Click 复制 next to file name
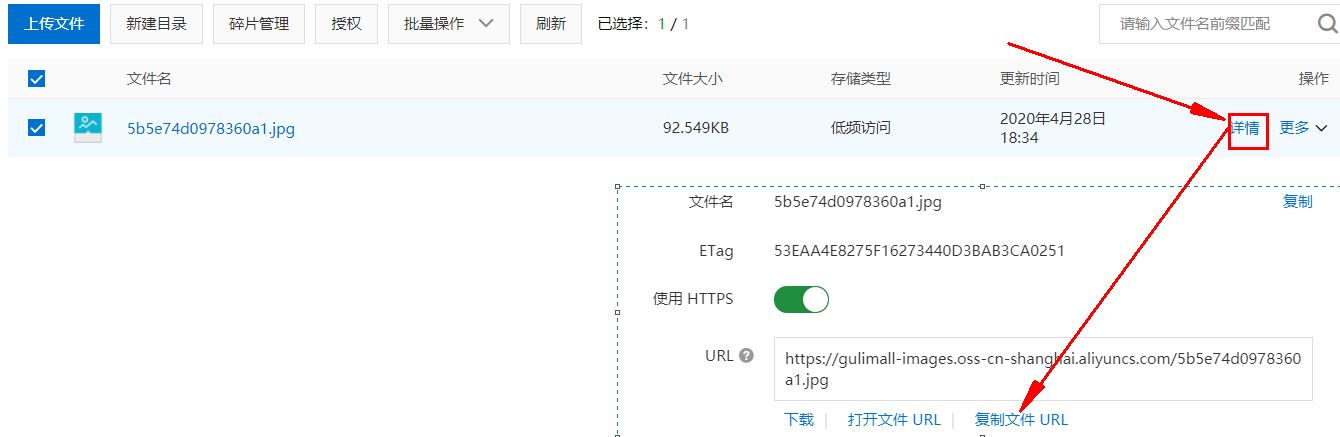The height and width of the screenshot is (437, 1340). (x=1297, y=202)
